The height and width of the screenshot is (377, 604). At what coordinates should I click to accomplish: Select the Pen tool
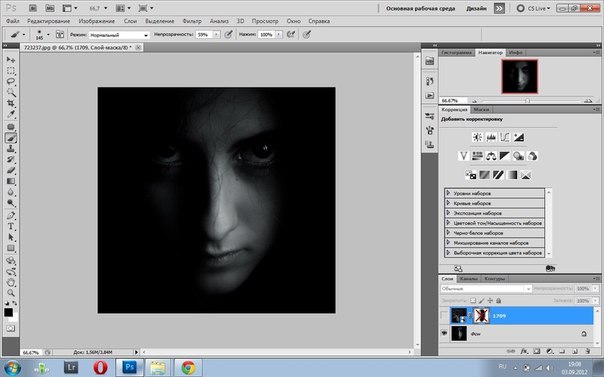coord(11,215)
